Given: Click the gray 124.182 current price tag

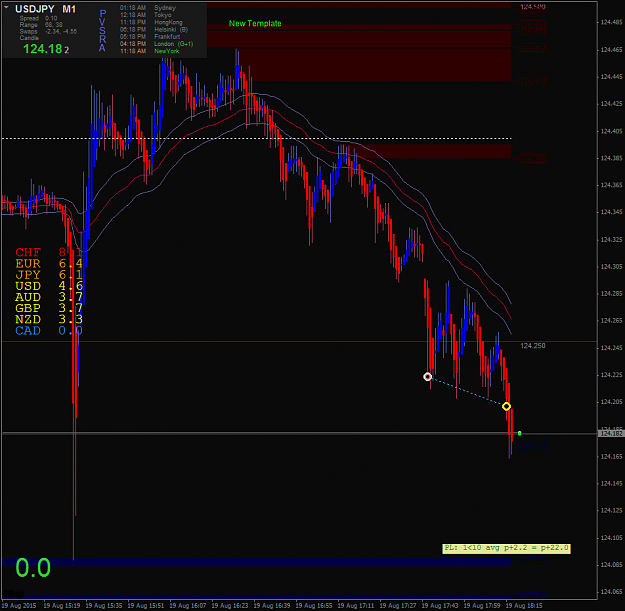Looking at the screenshot, I should 611,433.
